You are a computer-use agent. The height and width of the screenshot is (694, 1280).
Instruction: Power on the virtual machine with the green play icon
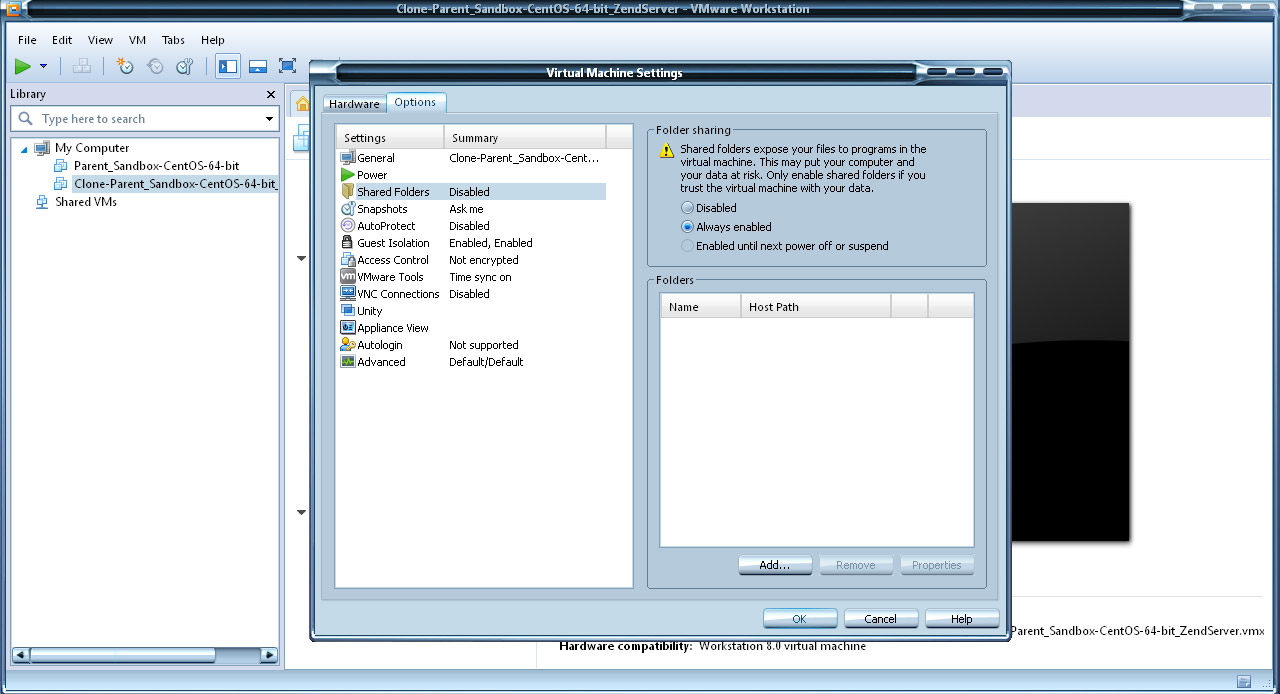(23, 67)
